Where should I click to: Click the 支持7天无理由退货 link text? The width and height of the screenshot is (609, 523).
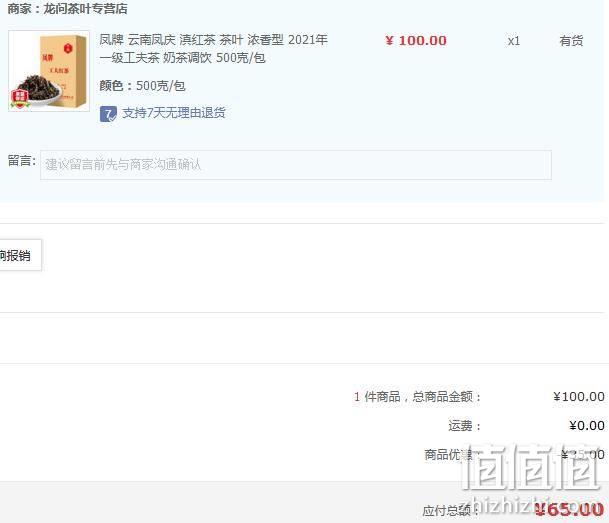pyautogui.click(x=174, y=113)
